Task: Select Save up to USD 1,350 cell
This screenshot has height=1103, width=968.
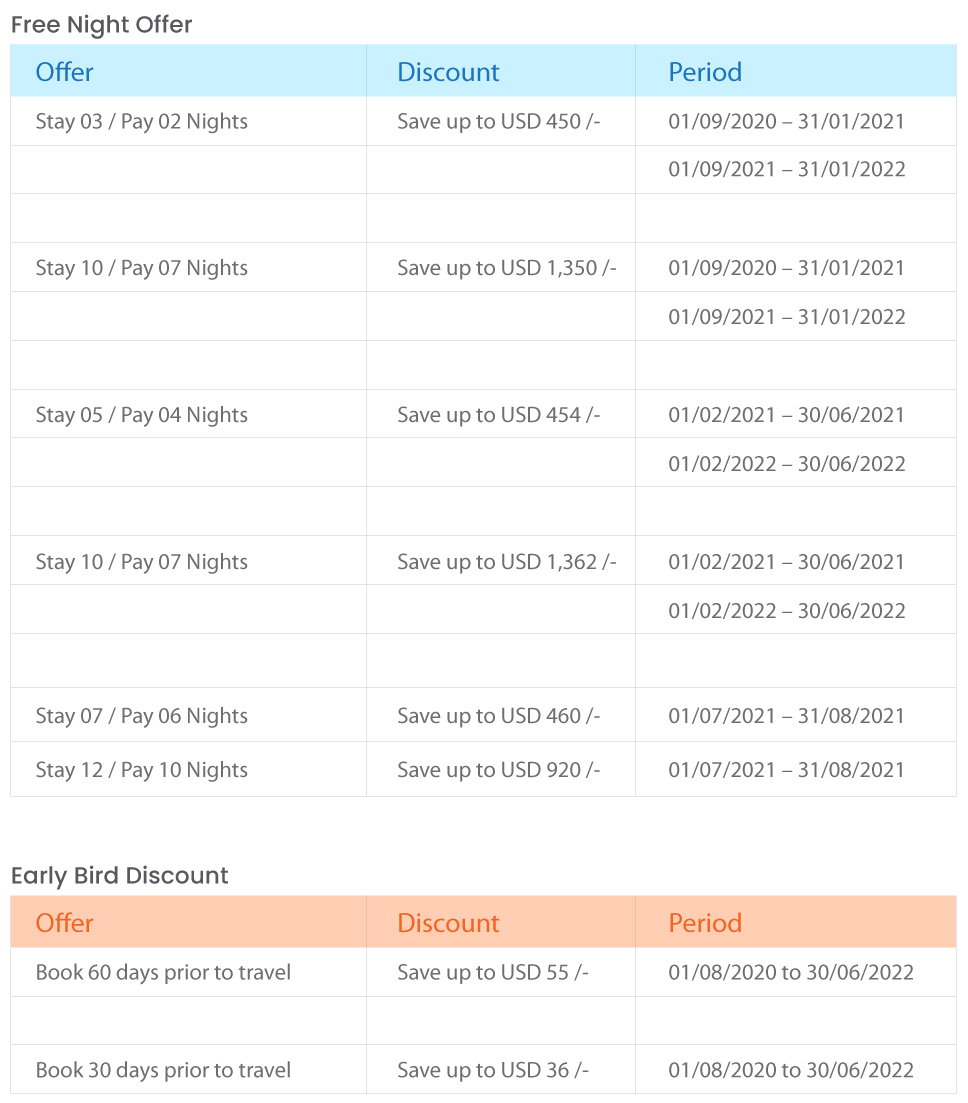Action: click(x=501, y=267)
